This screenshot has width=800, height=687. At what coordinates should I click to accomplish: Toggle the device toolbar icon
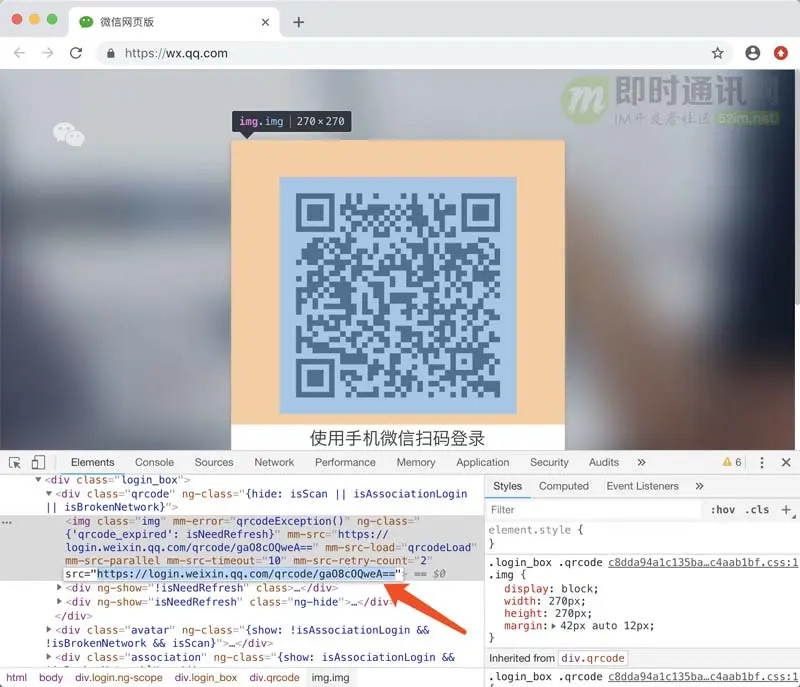click(x=38, y=462)
